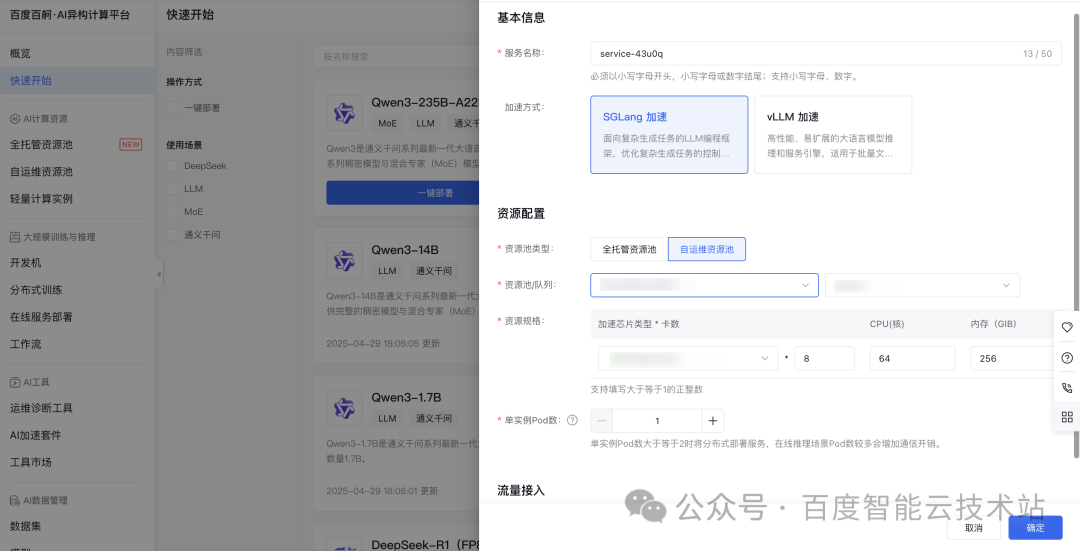Click the favorite heart icon on right toolbar
Image resolution: width=1080 pixels, height=551 pixels.
(1067, 327)
